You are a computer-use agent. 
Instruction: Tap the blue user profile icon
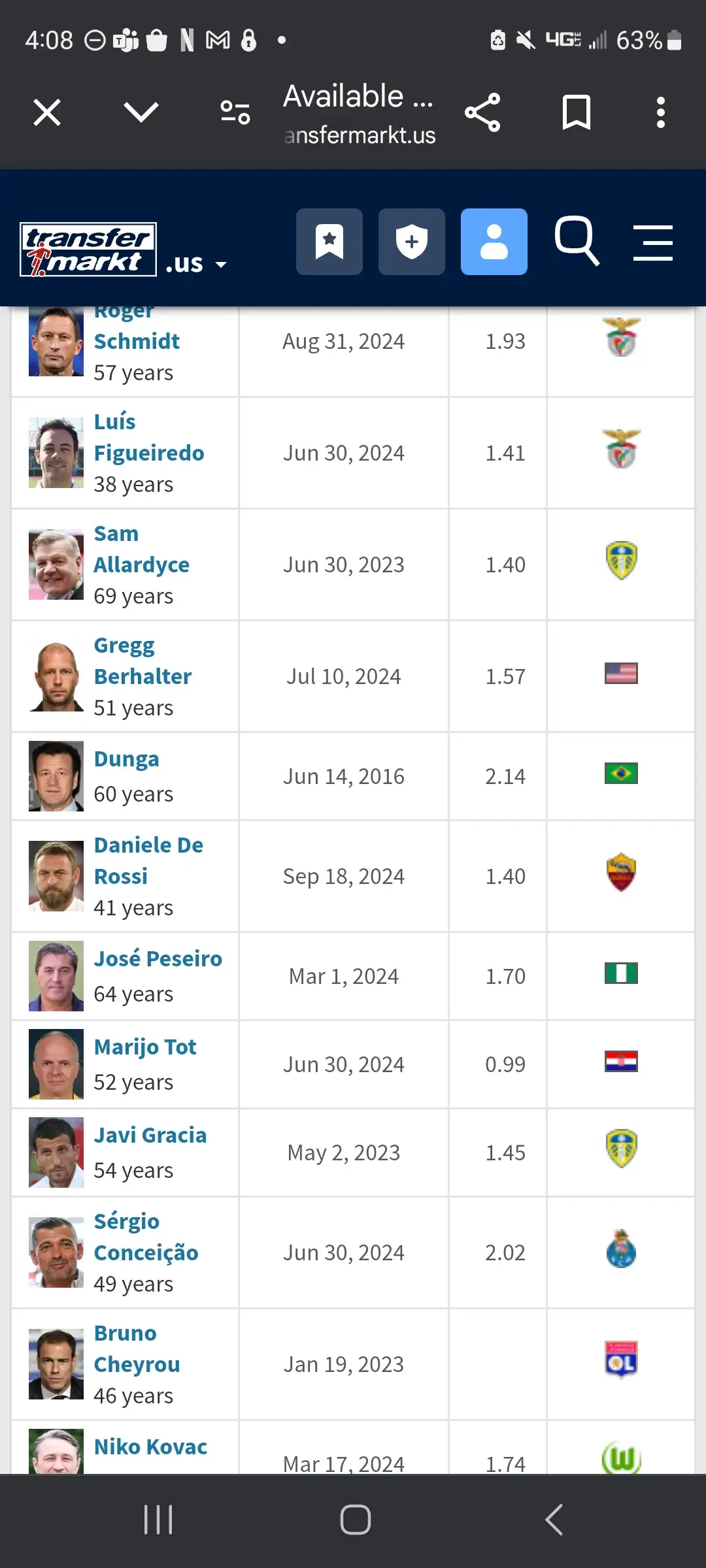(x=494, y=242)
